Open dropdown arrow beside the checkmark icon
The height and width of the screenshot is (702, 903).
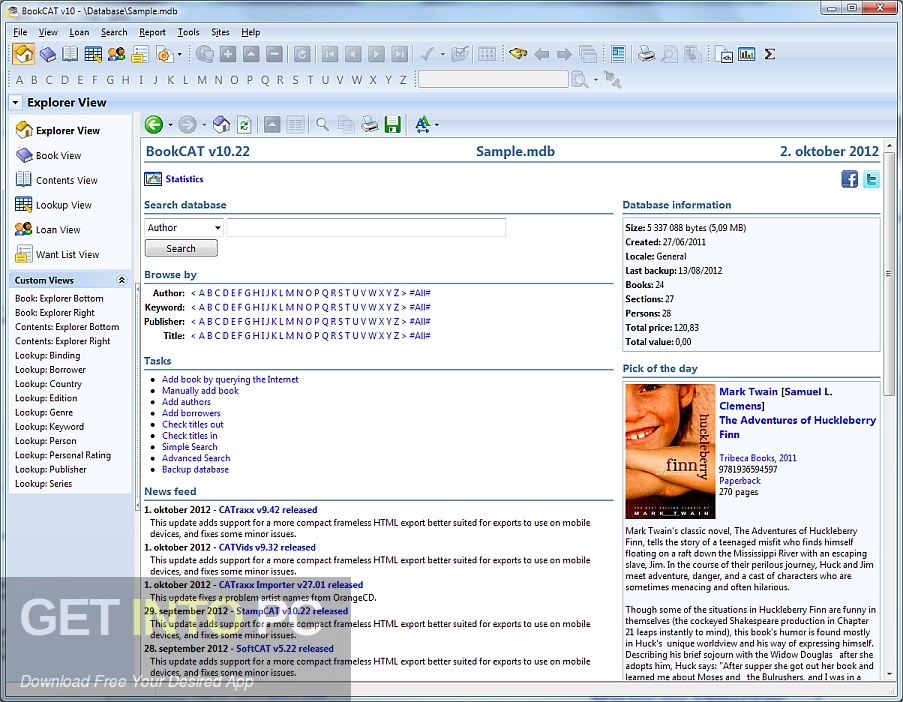[x=442, y=55]
